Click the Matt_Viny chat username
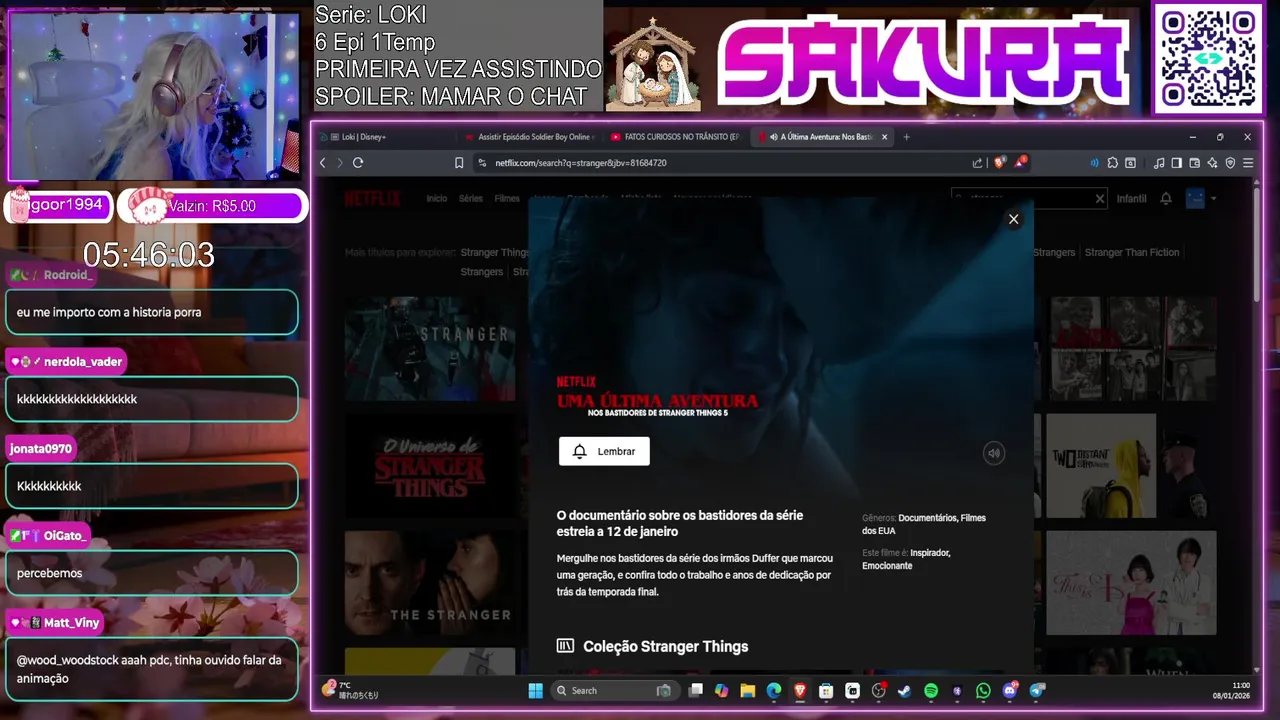The height and width of the screenshot is (720, 1280). coord(72,622)
